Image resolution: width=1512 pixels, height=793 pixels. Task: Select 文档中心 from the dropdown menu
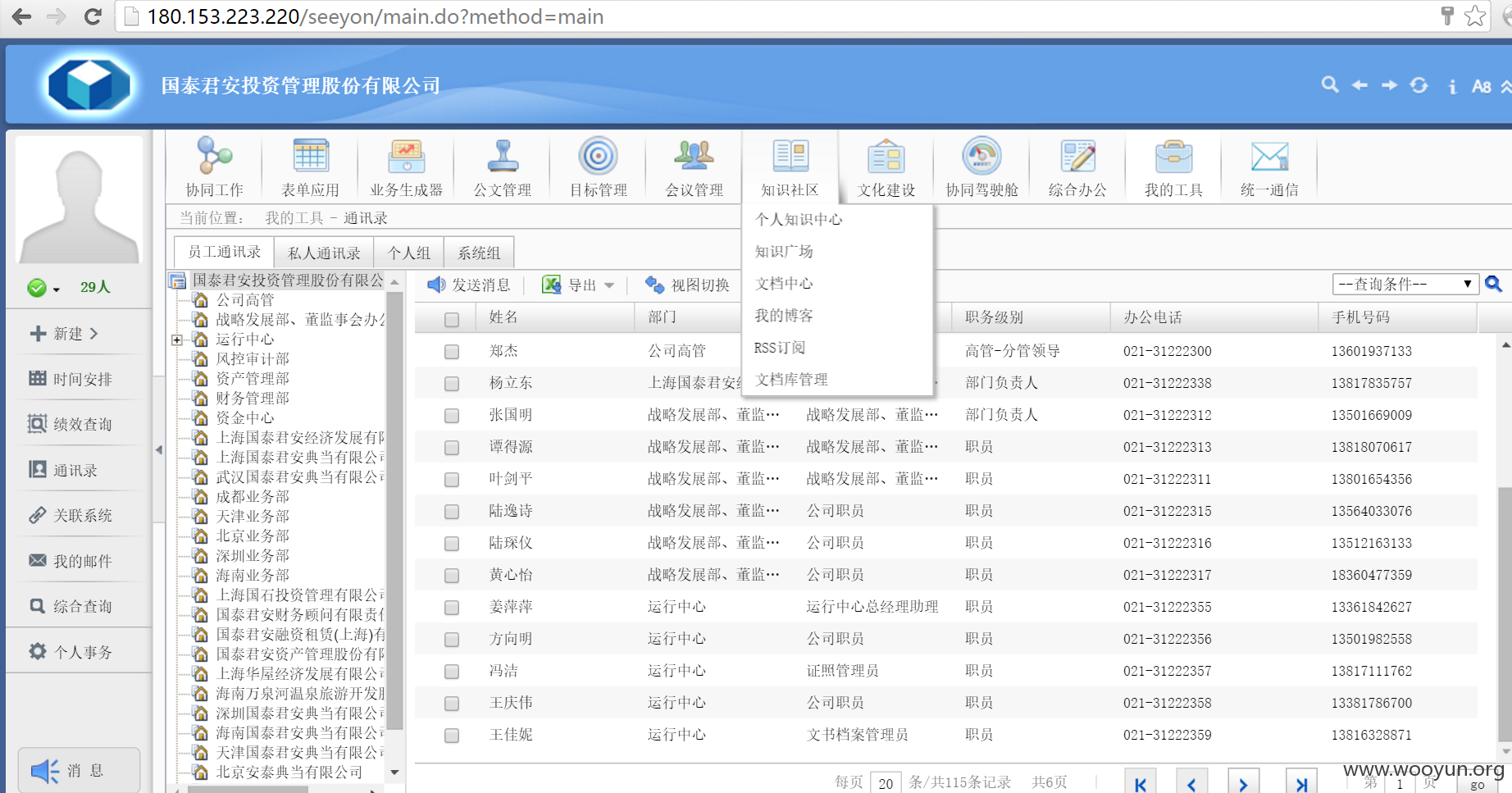point(784,283)
